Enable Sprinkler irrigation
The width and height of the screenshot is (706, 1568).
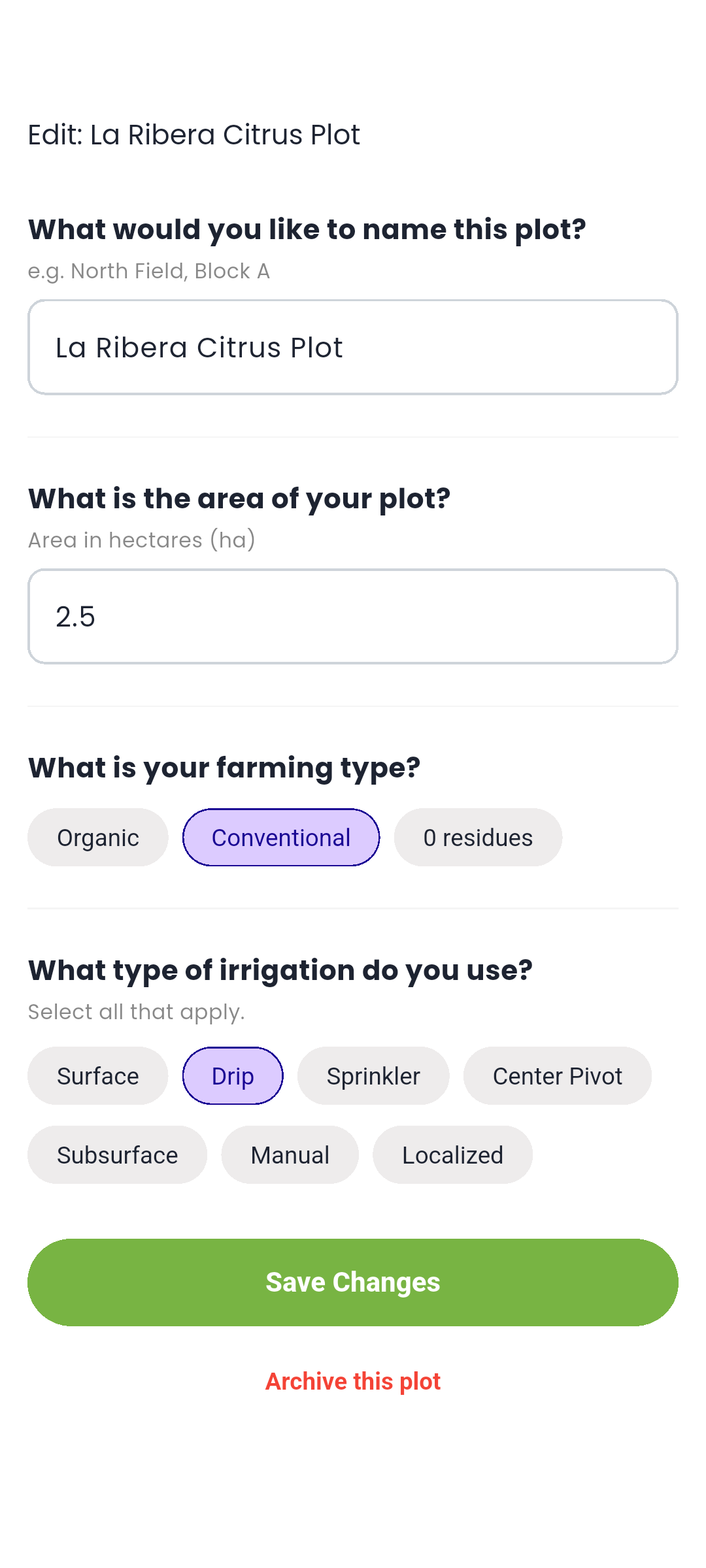[373, 1076]
